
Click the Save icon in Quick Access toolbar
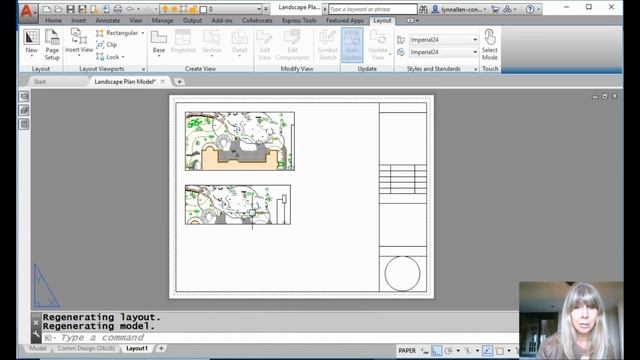pos(70,9)
